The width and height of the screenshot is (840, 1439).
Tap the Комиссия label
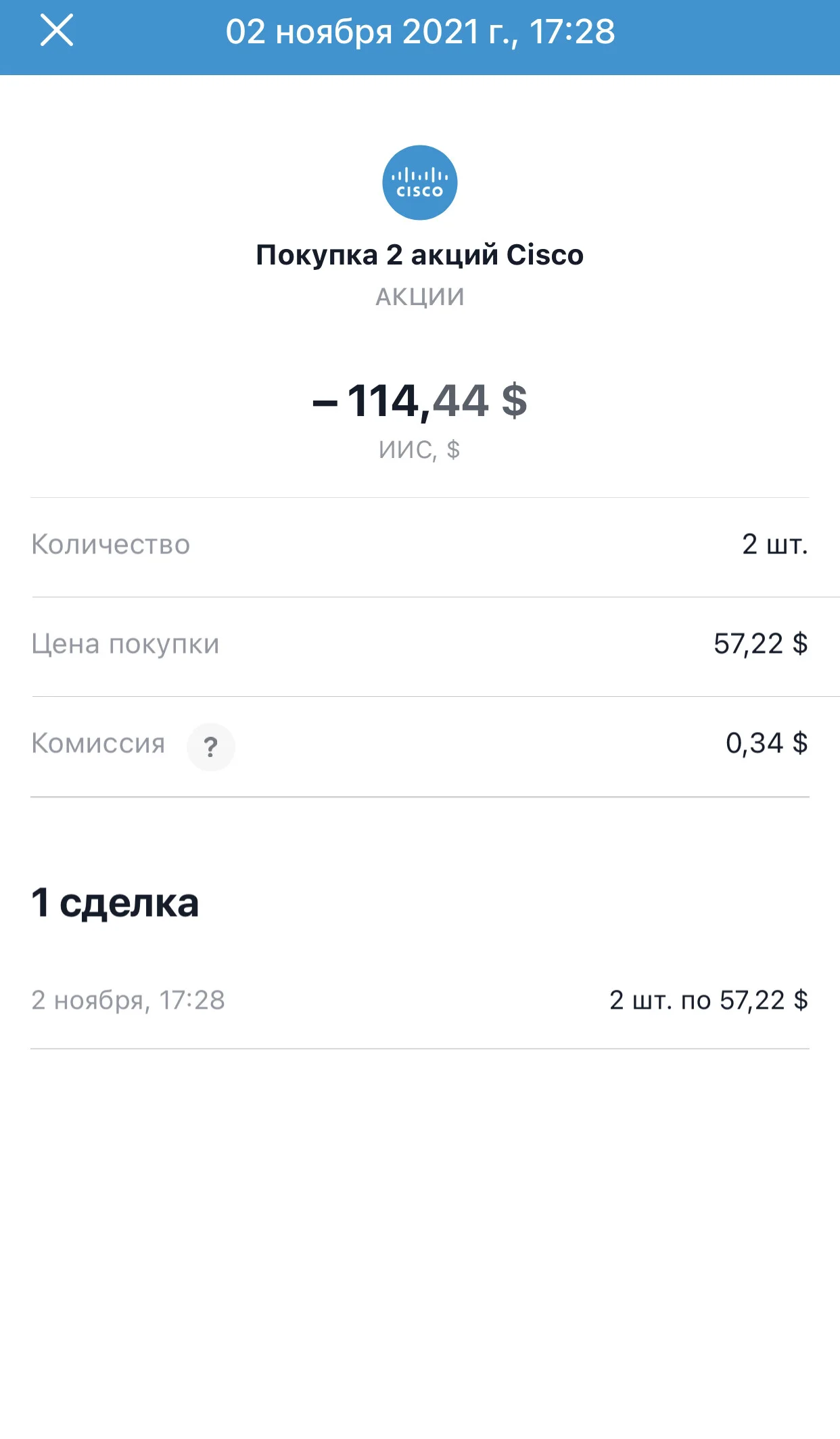[98, 744]
